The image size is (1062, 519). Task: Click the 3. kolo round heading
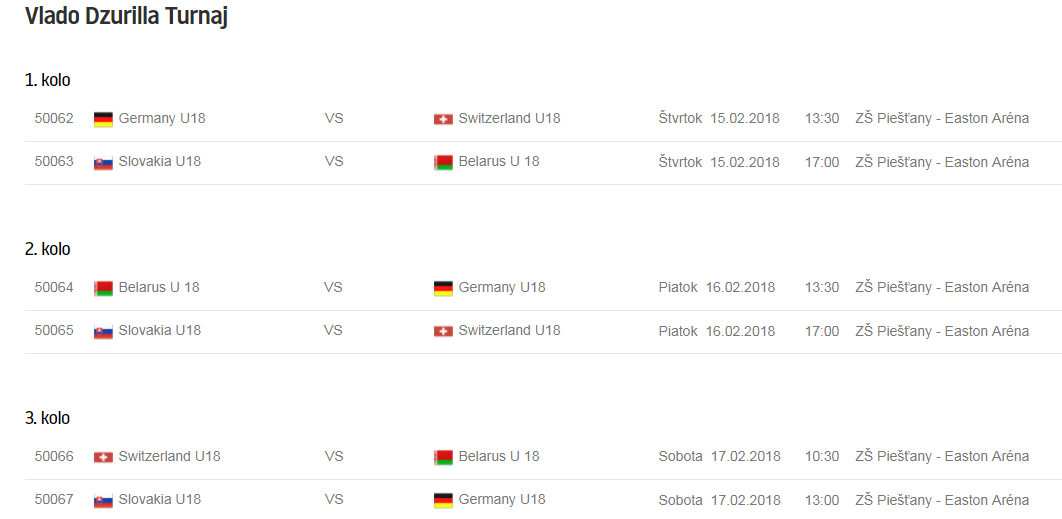tap(48, 418)
